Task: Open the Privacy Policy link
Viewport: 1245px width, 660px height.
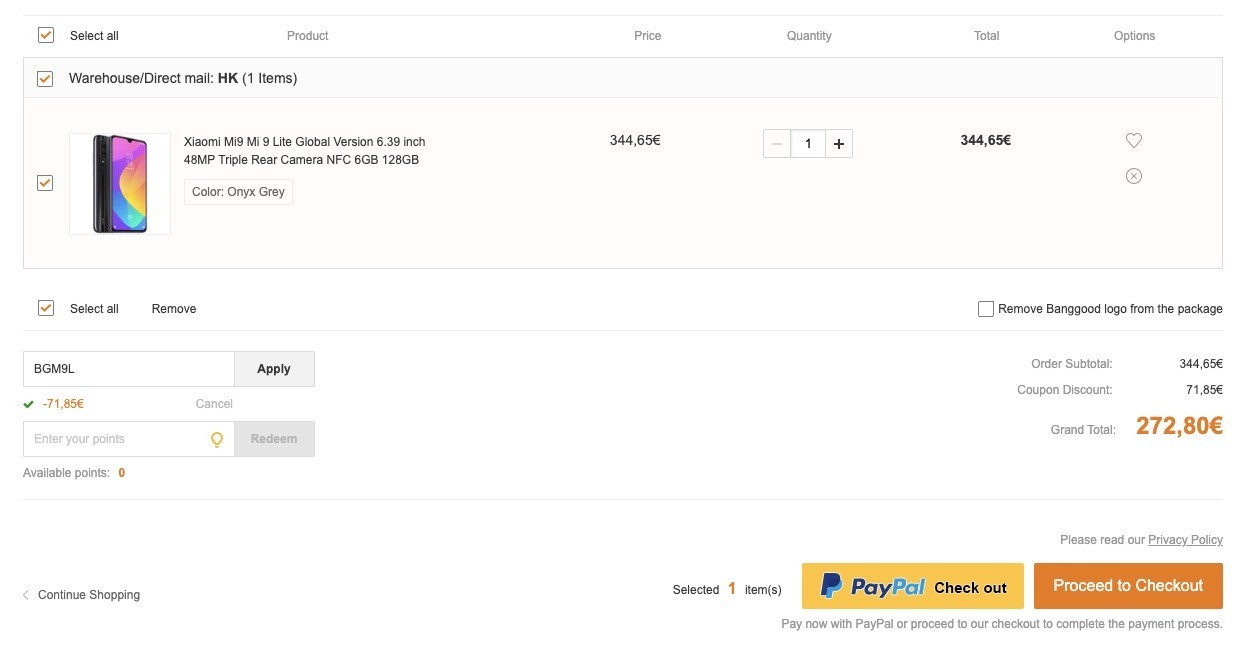Action: tap(1185, 540)
